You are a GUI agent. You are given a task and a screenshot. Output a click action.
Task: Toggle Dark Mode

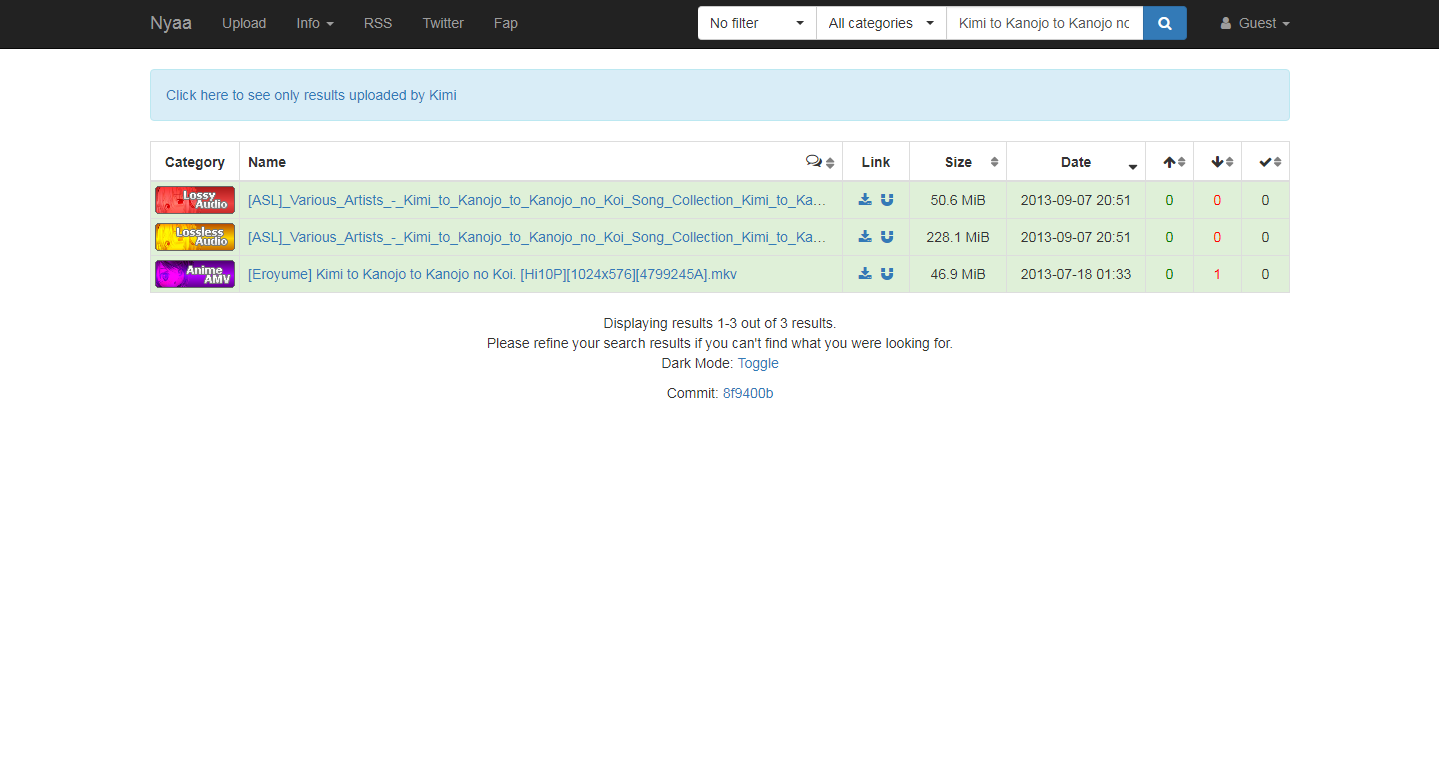pos(758,363)
